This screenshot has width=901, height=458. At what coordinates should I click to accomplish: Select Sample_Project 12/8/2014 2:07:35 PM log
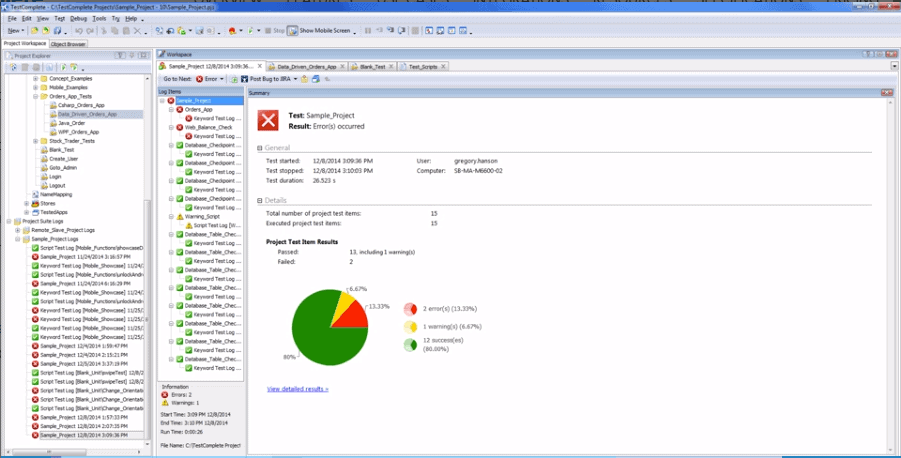point(79,426)
